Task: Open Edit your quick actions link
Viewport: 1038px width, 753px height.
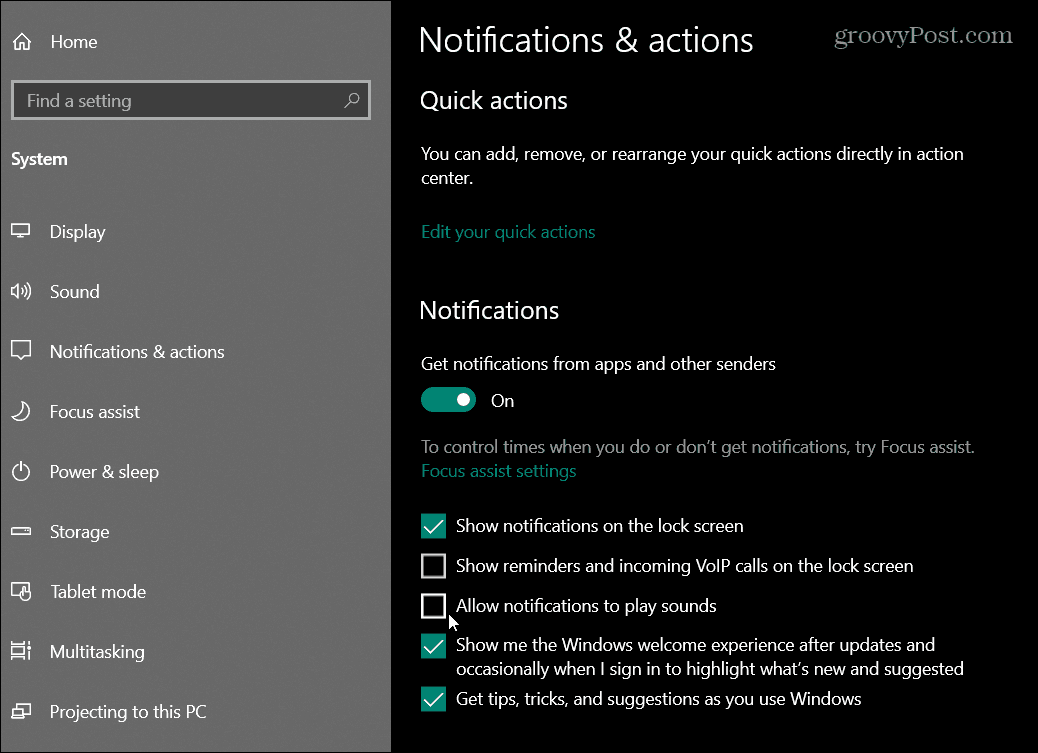Action: pos(508,232)
